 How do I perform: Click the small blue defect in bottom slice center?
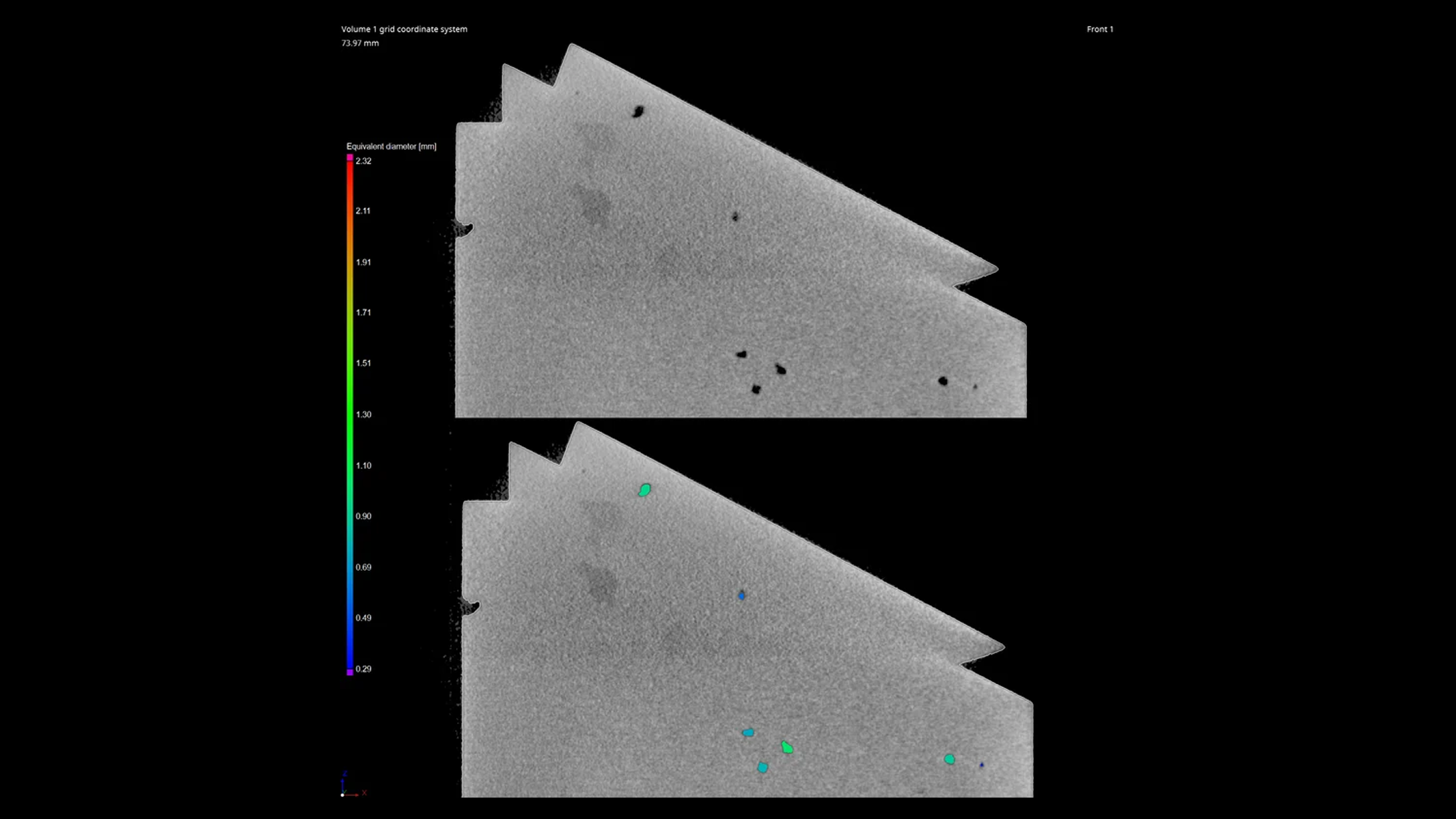pyautogui.click(x=743, y=595)
